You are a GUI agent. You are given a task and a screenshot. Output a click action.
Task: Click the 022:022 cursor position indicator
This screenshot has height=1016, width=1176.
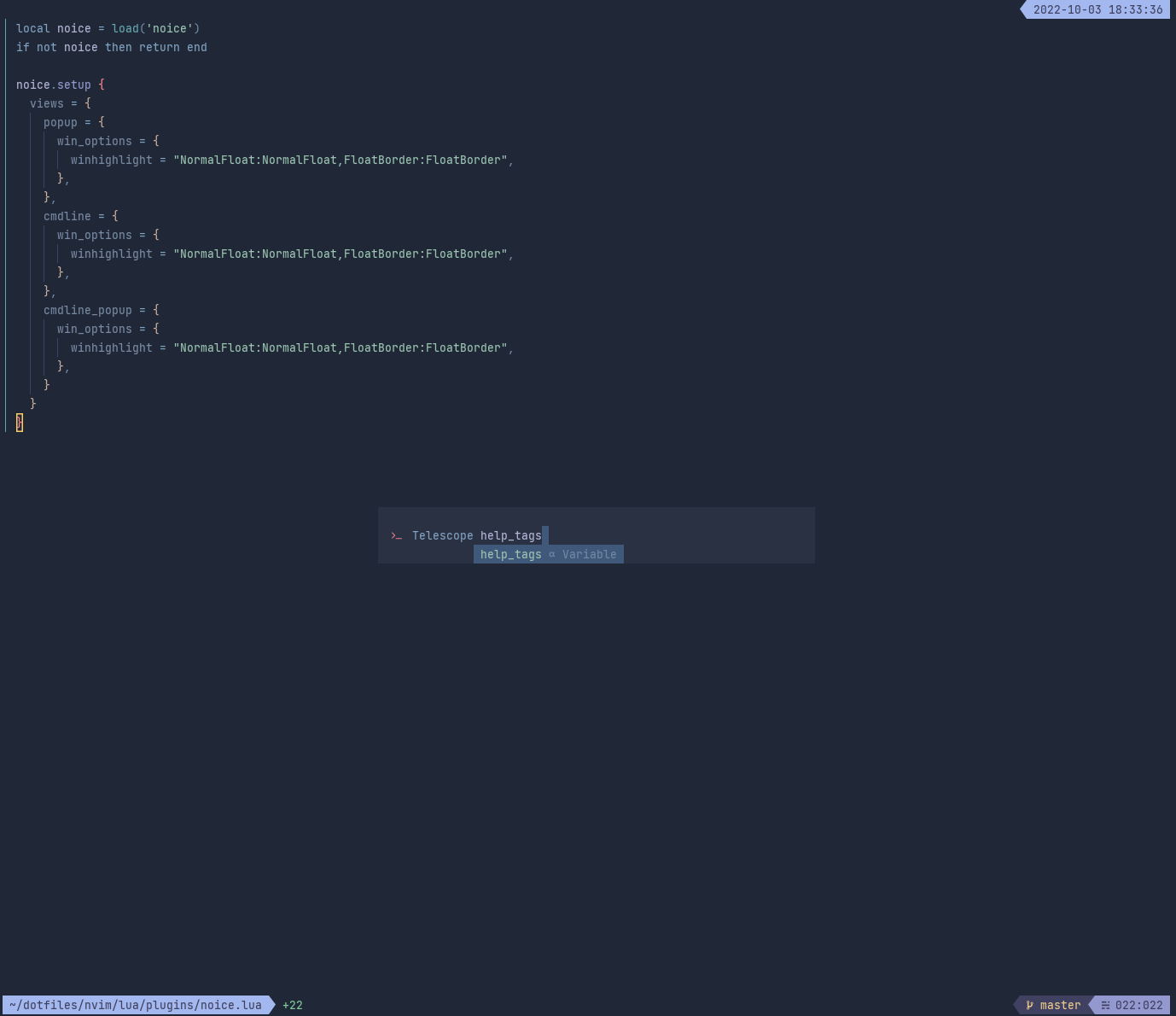1138,1005
